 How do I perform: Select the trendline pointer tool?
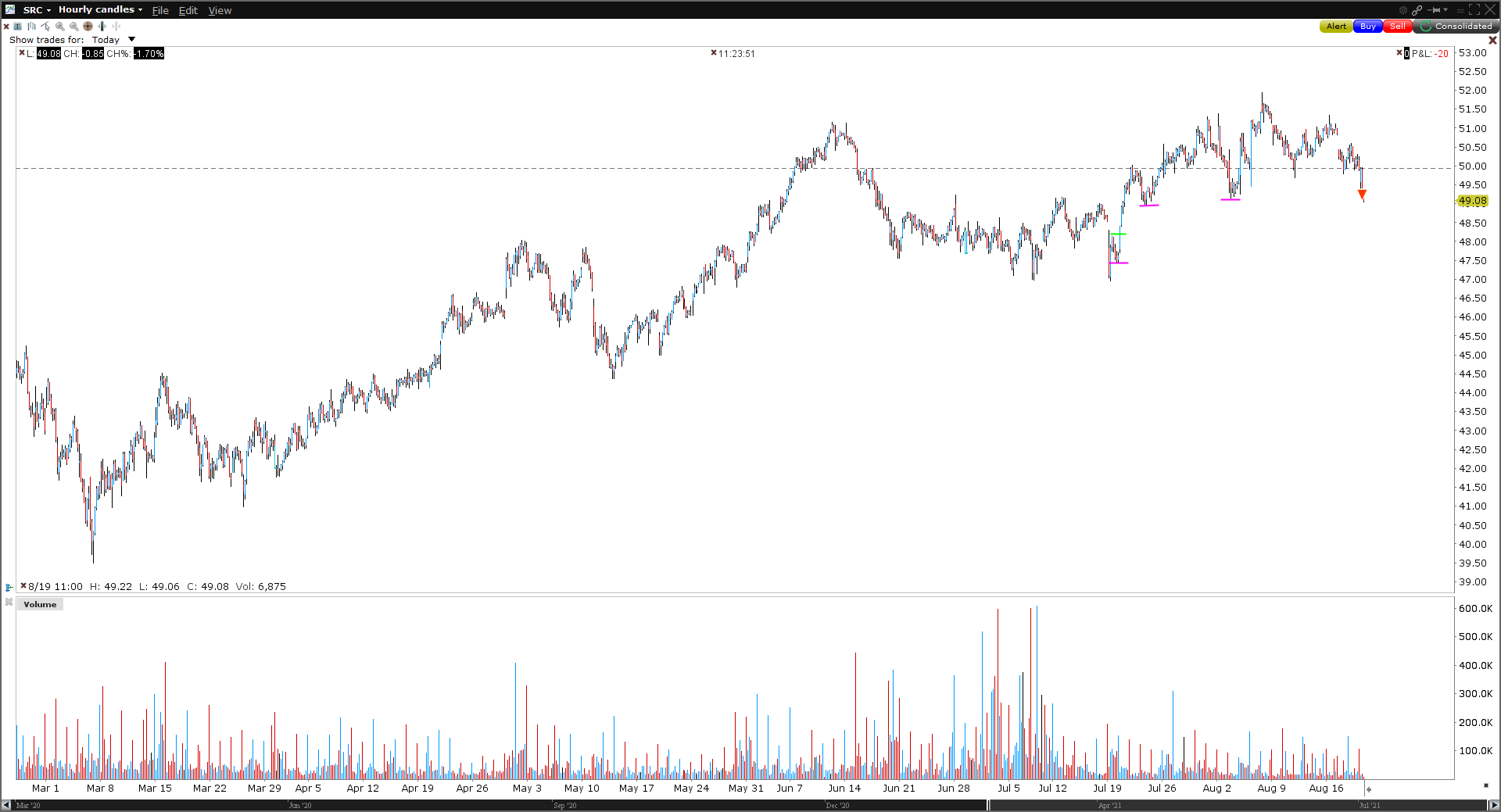pos(45,27)
